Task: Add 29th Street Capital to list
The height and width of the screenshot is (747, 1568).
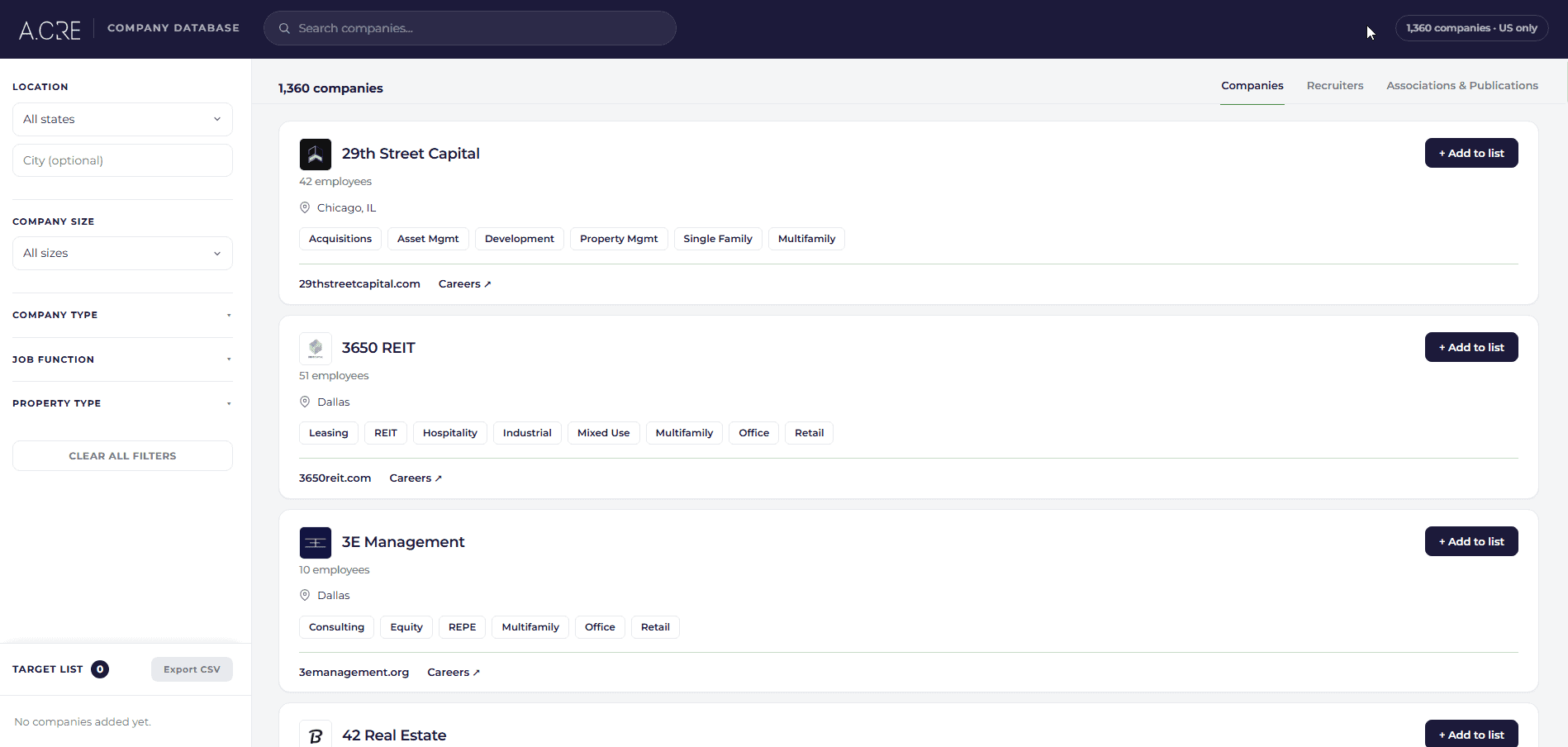Action: [1471, 153]
